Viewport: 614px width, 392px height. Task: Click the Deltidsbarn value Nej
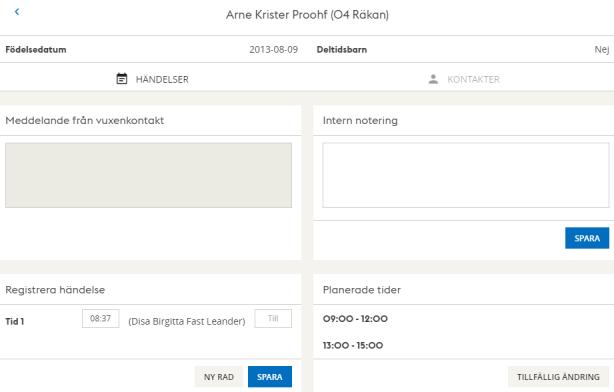[x=601, y=50]
